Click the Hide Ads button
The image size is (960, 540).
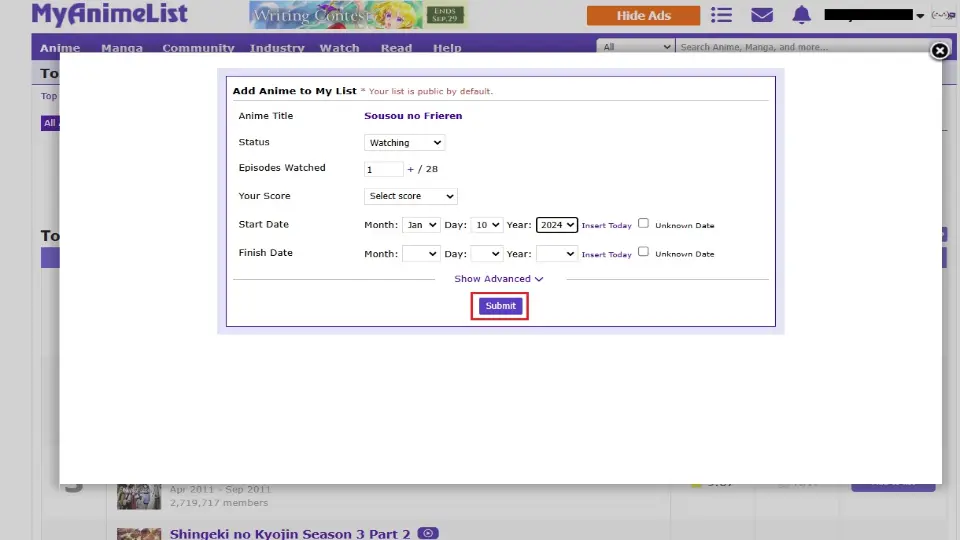click(643, 15)
